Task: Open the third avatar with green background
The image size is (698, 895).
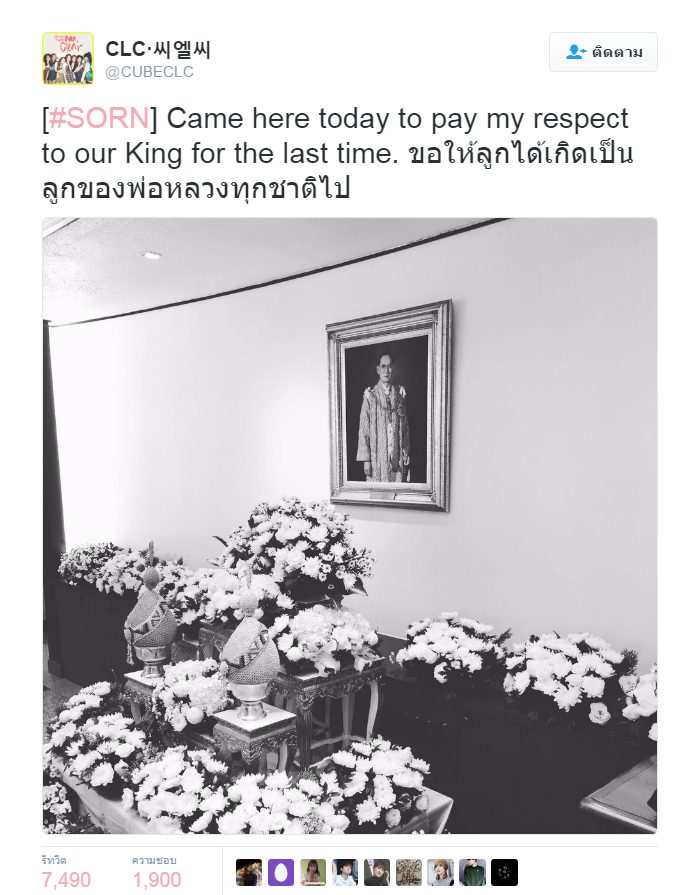Action: point(313,873)
